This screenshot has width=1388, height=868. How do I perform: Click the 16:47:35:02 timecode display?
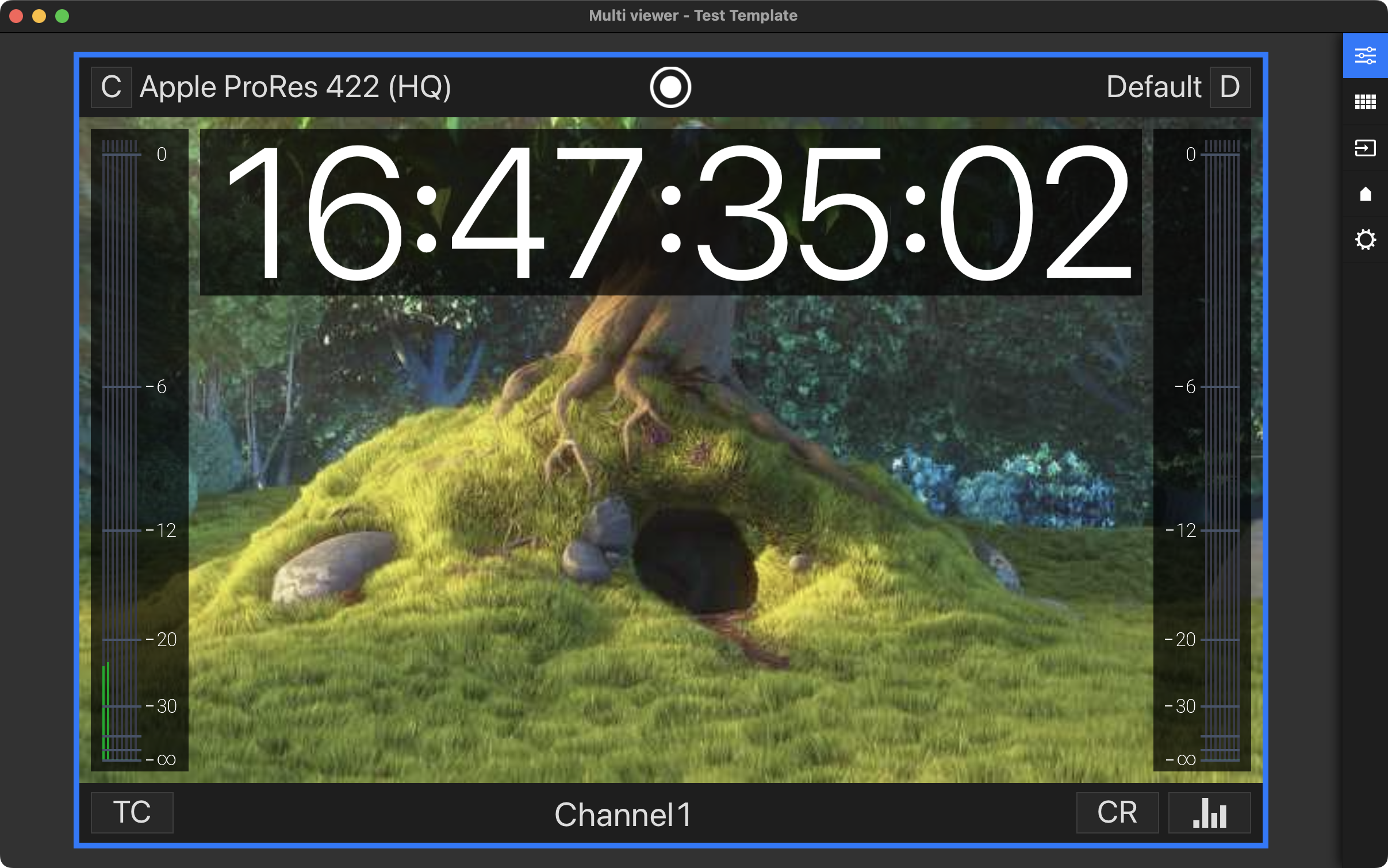670,212
